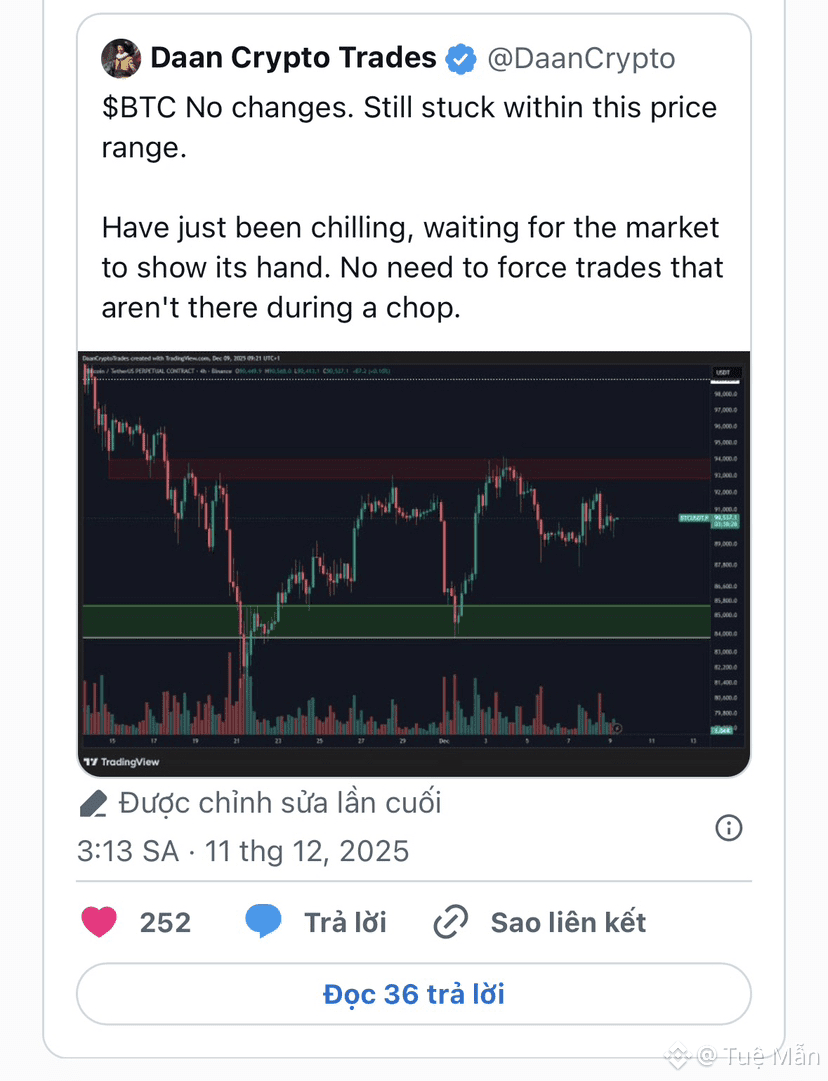Click the edit pencil icon

click(93, 803)
